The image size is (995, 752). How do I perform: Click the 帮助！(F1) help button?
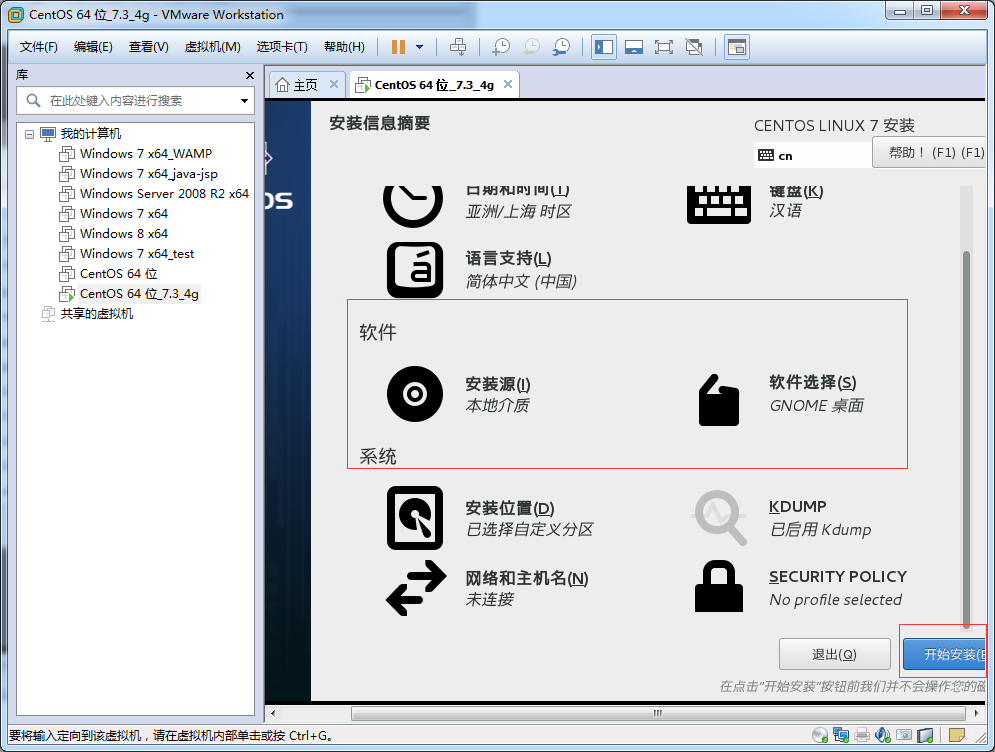pyautogui.click(x=929, y=153)
